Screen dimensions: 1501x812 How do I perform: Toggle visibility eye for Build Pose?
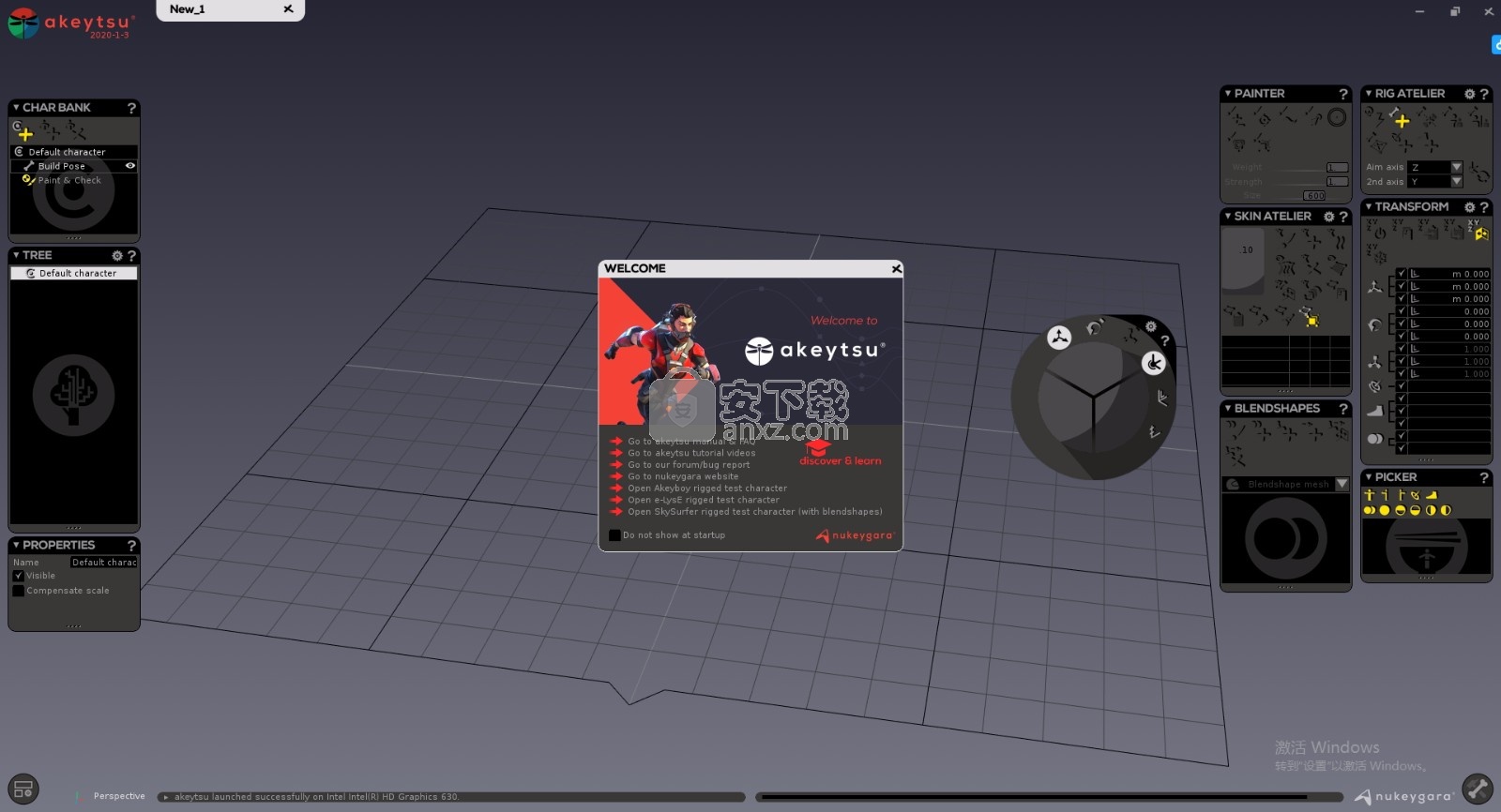(x=130, y=166)
